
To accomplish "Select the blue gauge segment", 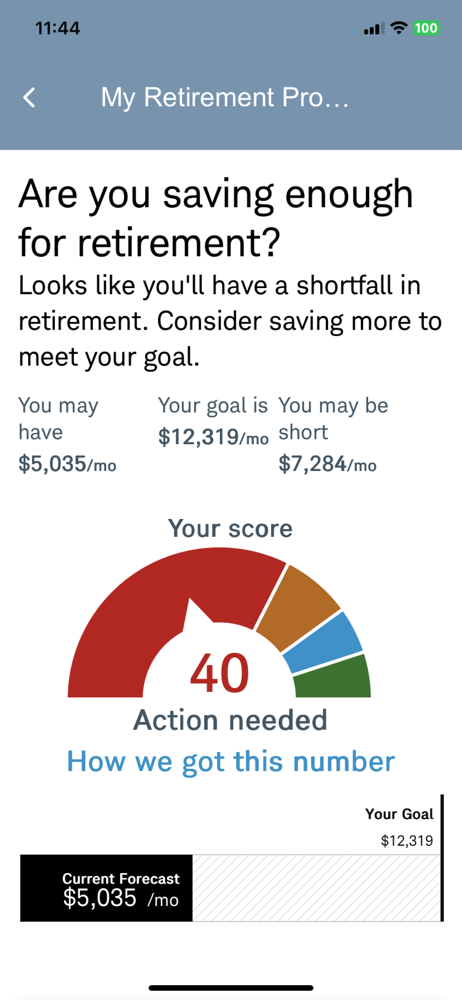I will 324,643.
